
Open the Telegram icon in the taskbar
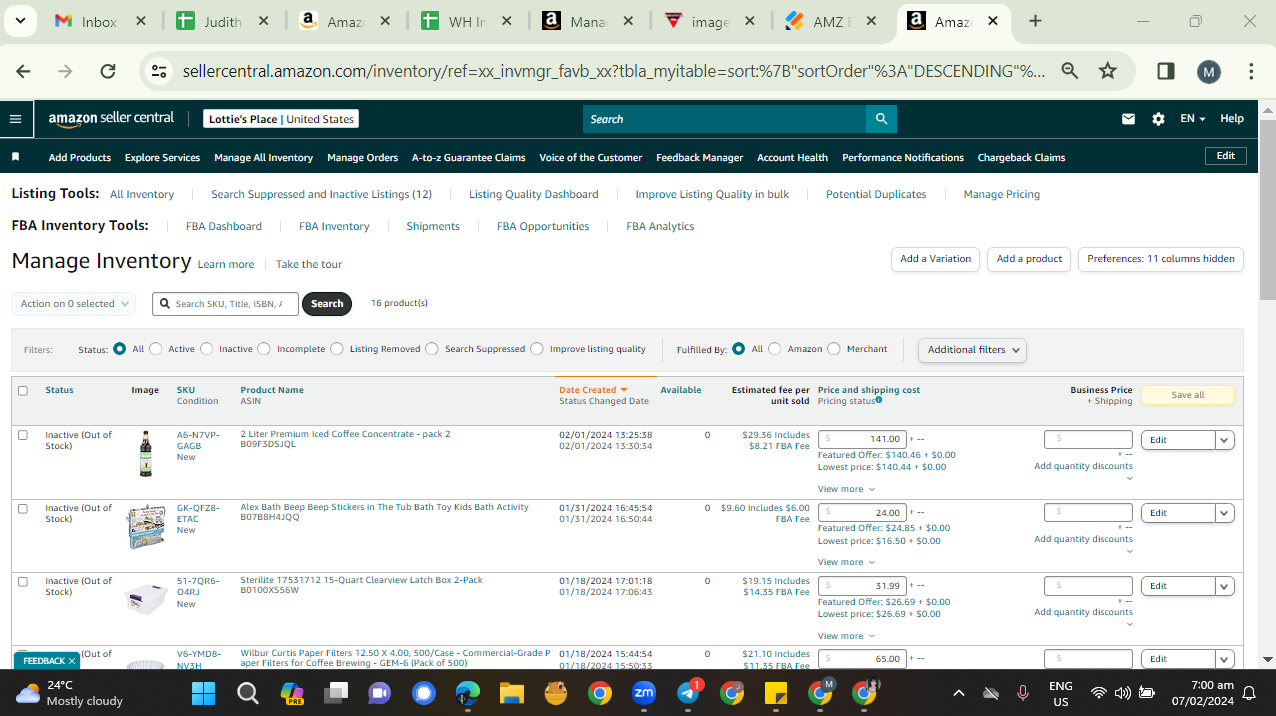point(689,692)
